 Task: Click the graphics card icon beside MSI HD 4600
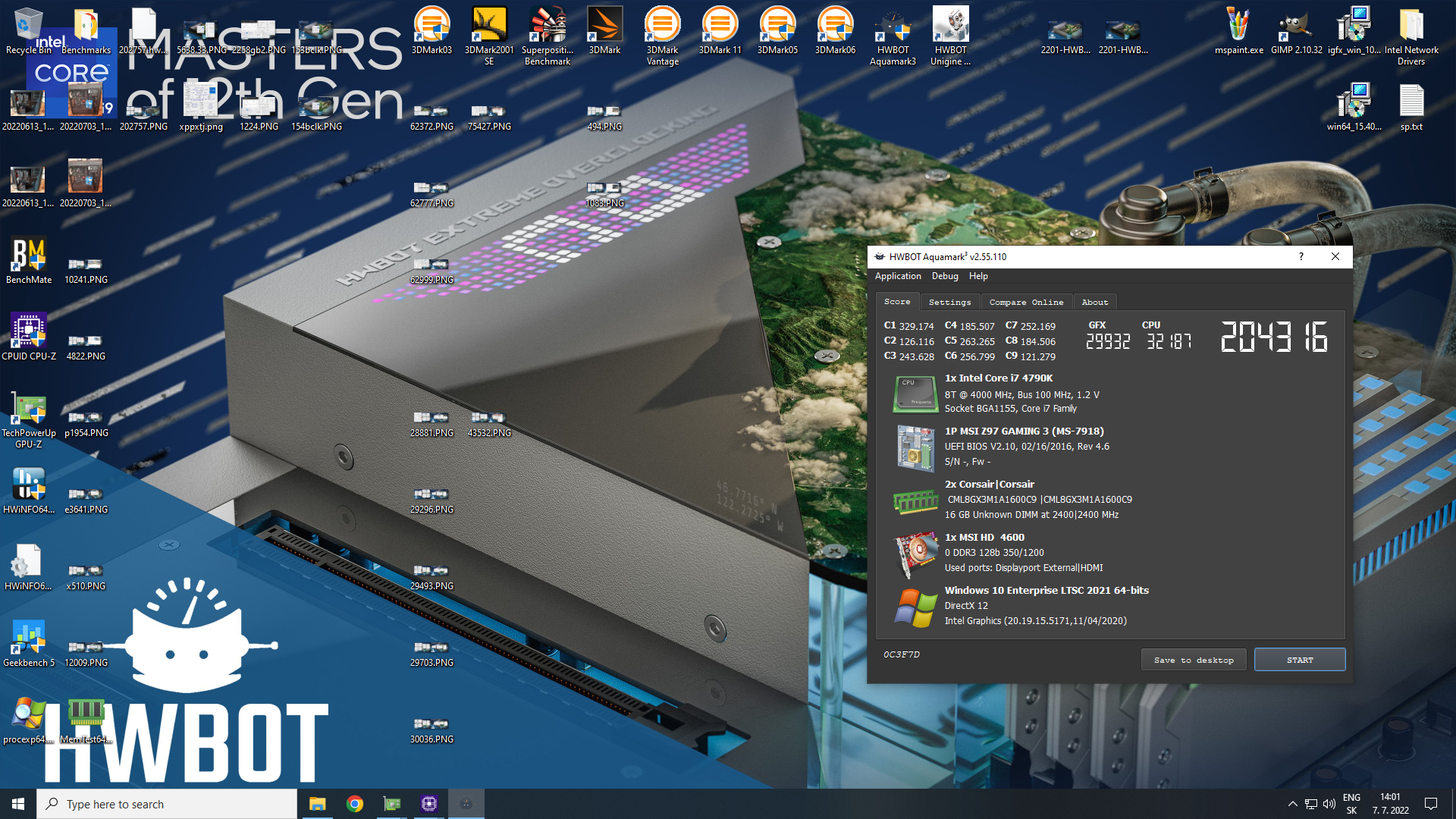coord(916,554)
